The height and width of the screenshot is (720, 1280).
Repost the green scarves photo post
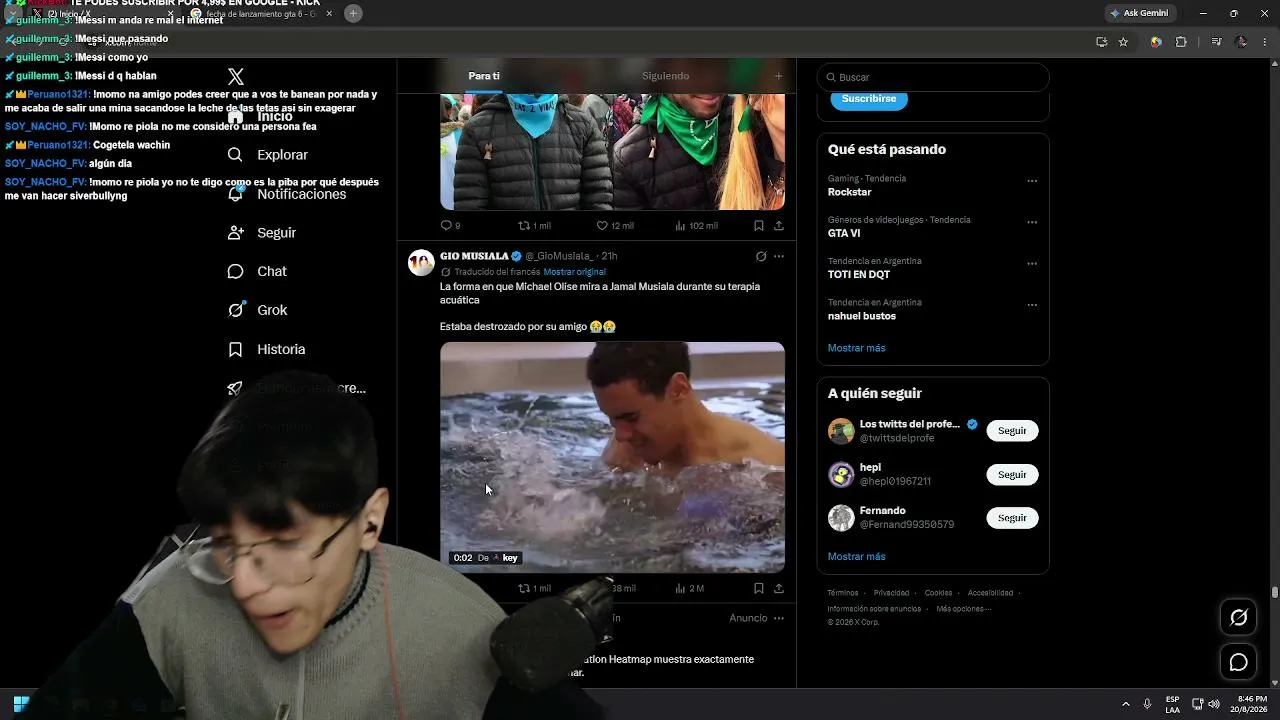[534, 226]
